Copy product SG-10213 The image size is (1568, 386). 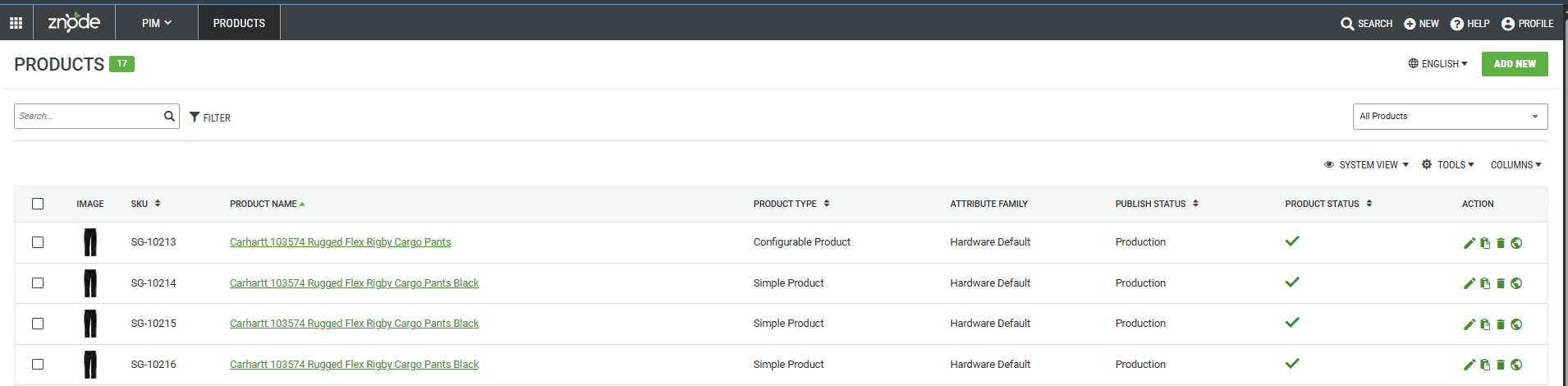[1485, 243]
